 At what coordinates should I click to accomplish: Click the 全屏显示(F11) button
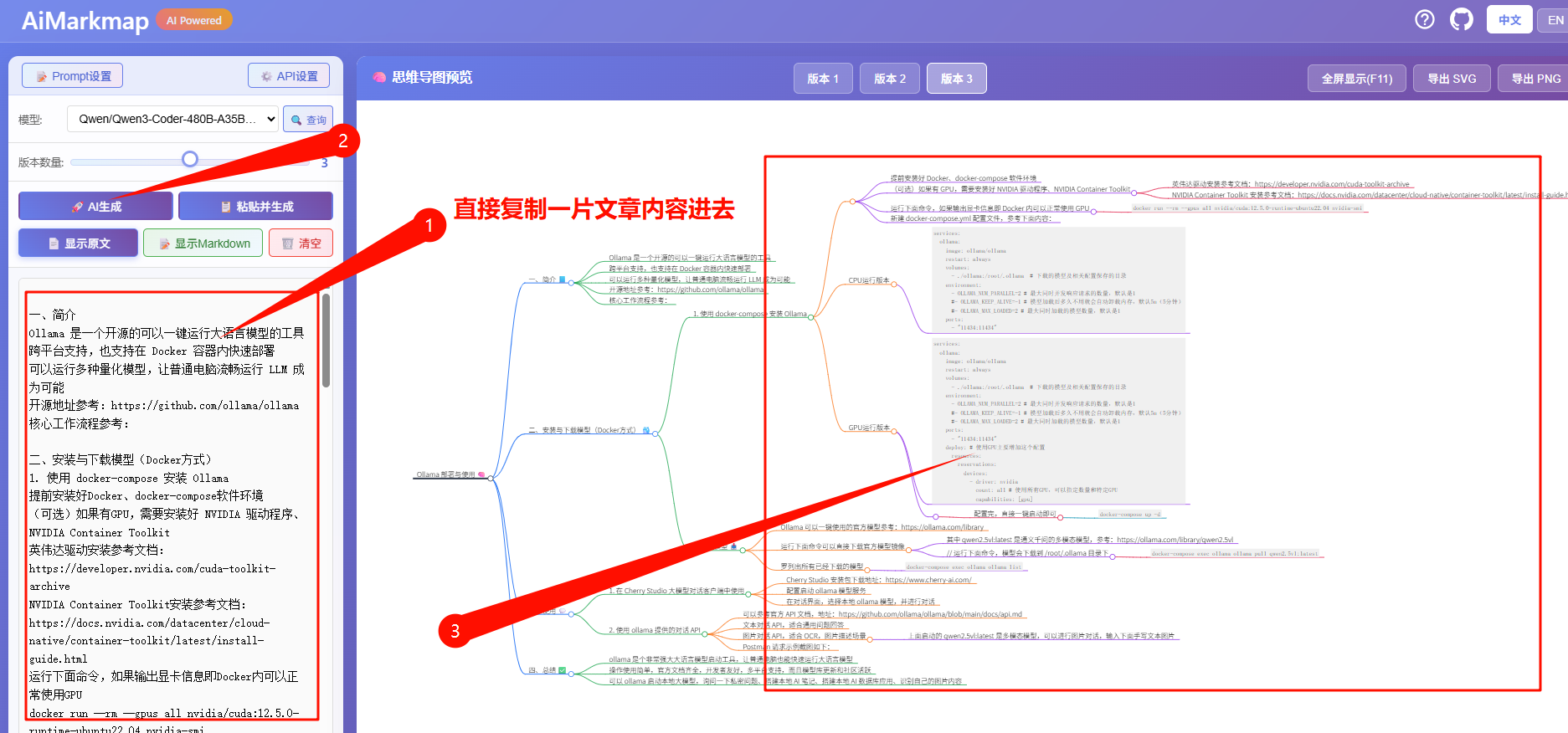(1357, 79)
